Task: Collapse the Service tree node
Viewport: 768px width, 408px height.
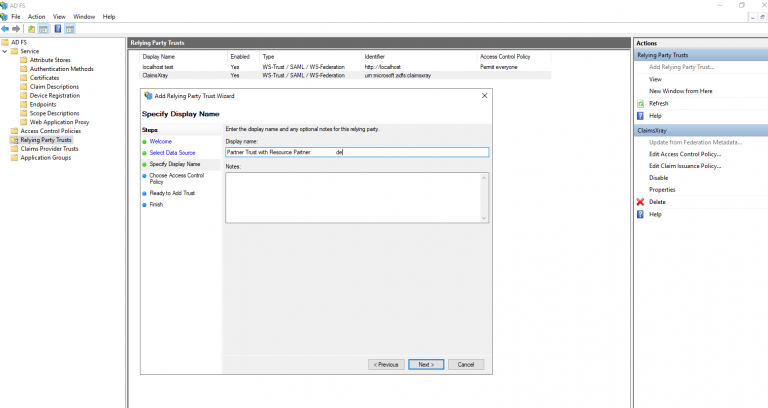Action: [x=5, y=51]
